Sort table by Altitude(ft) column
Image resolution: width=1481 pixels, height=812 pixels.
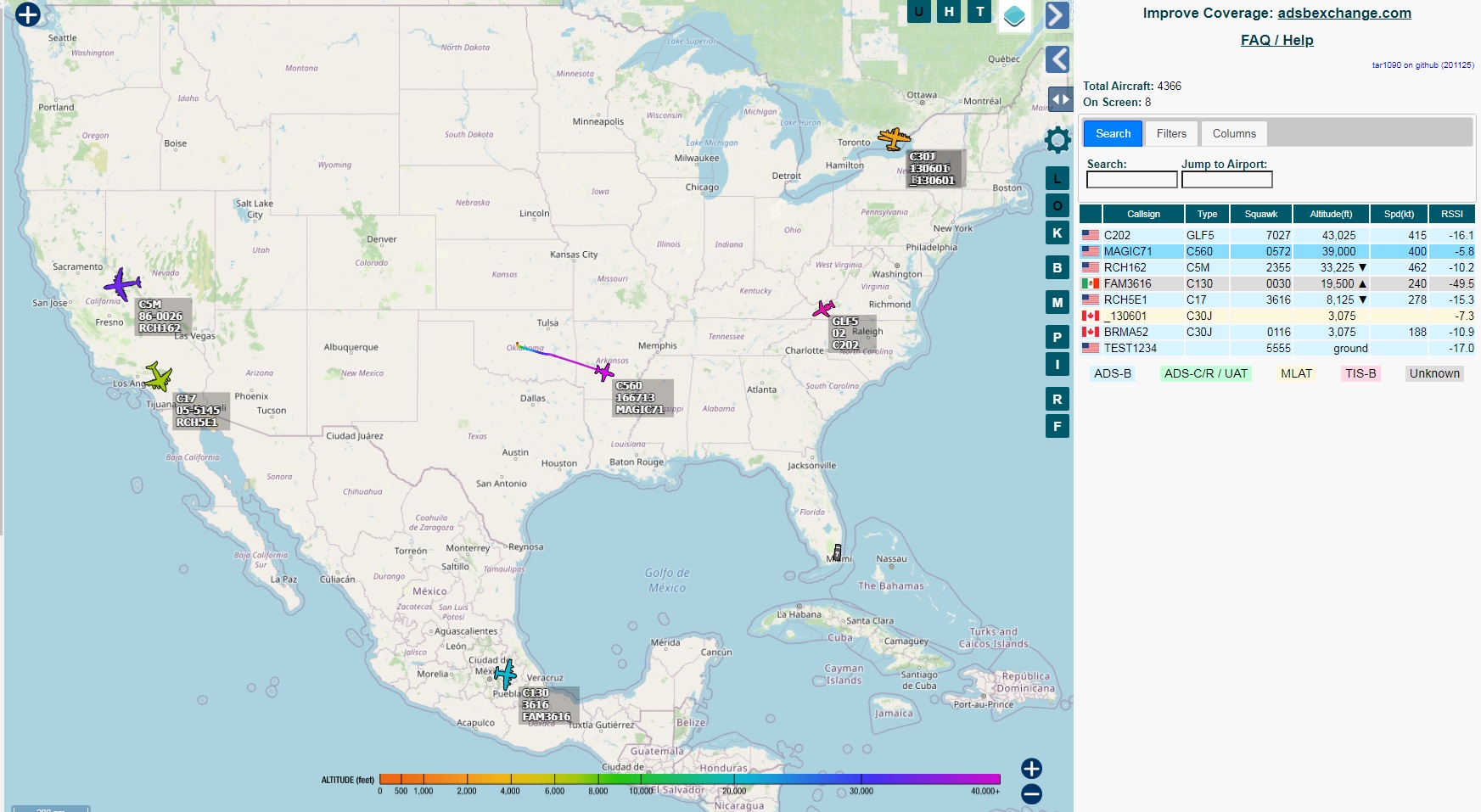pos(1331,214)
